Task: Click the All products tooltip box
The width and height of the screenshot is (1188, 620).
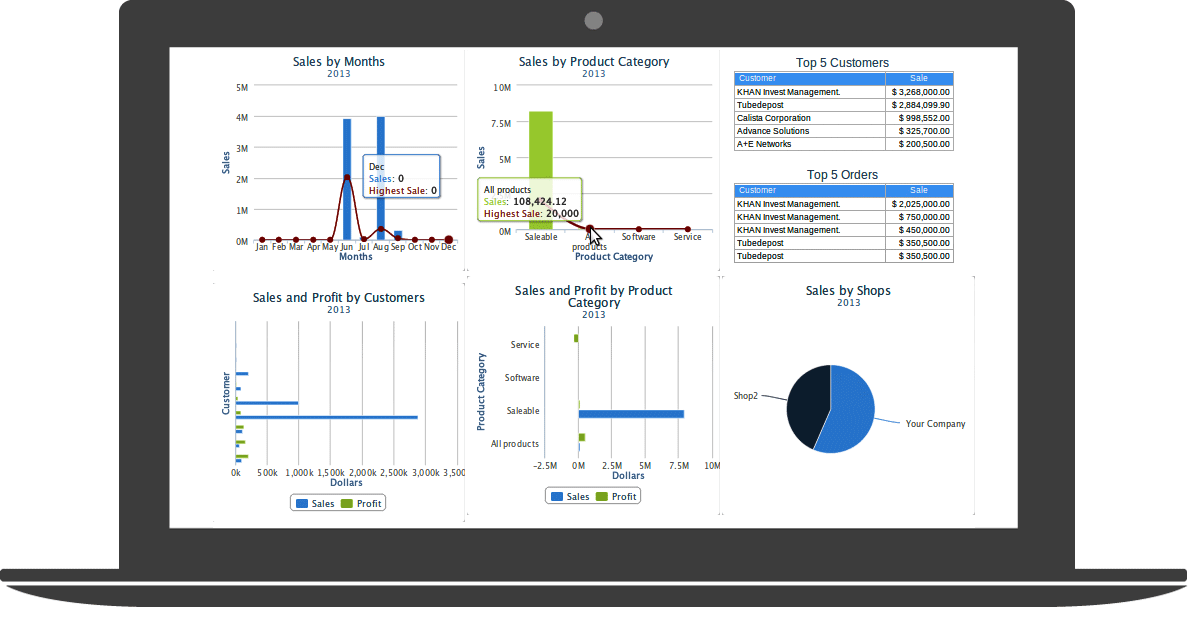Action: (x=530, y=200)
